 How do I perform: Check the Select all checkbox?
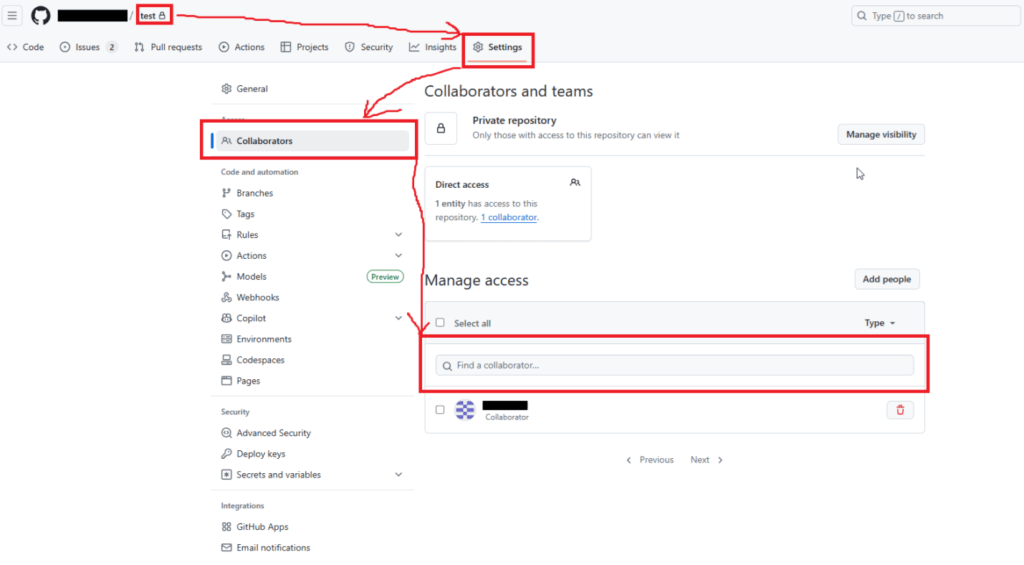440,323
